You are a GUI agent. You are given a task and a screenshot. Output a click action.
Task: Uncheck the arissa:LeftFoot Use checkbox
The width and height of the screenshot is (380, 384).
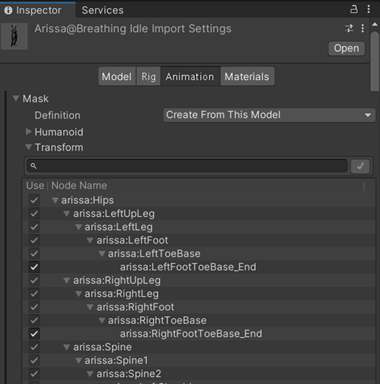(x=34, y=240)
